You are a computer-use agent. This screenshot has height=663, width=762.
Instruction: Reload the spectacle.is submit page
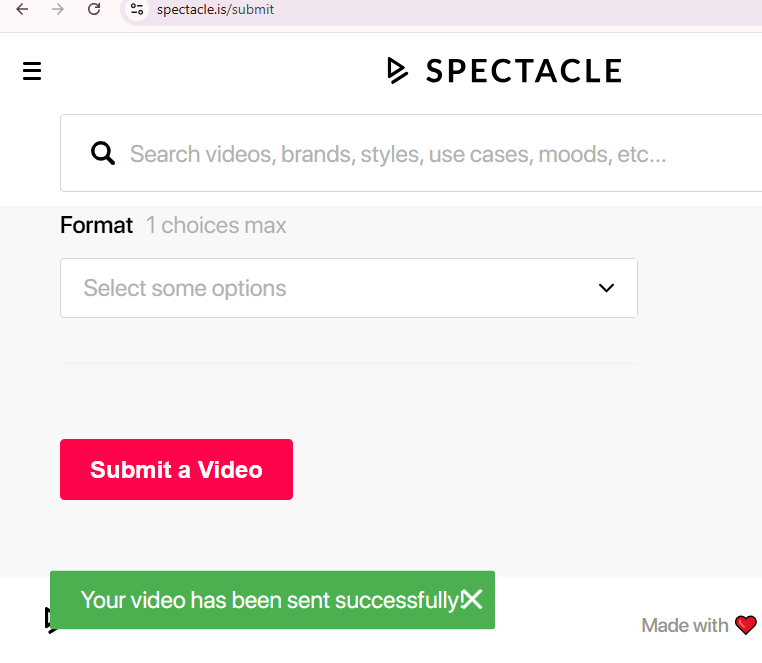click(x=94, y=9)
